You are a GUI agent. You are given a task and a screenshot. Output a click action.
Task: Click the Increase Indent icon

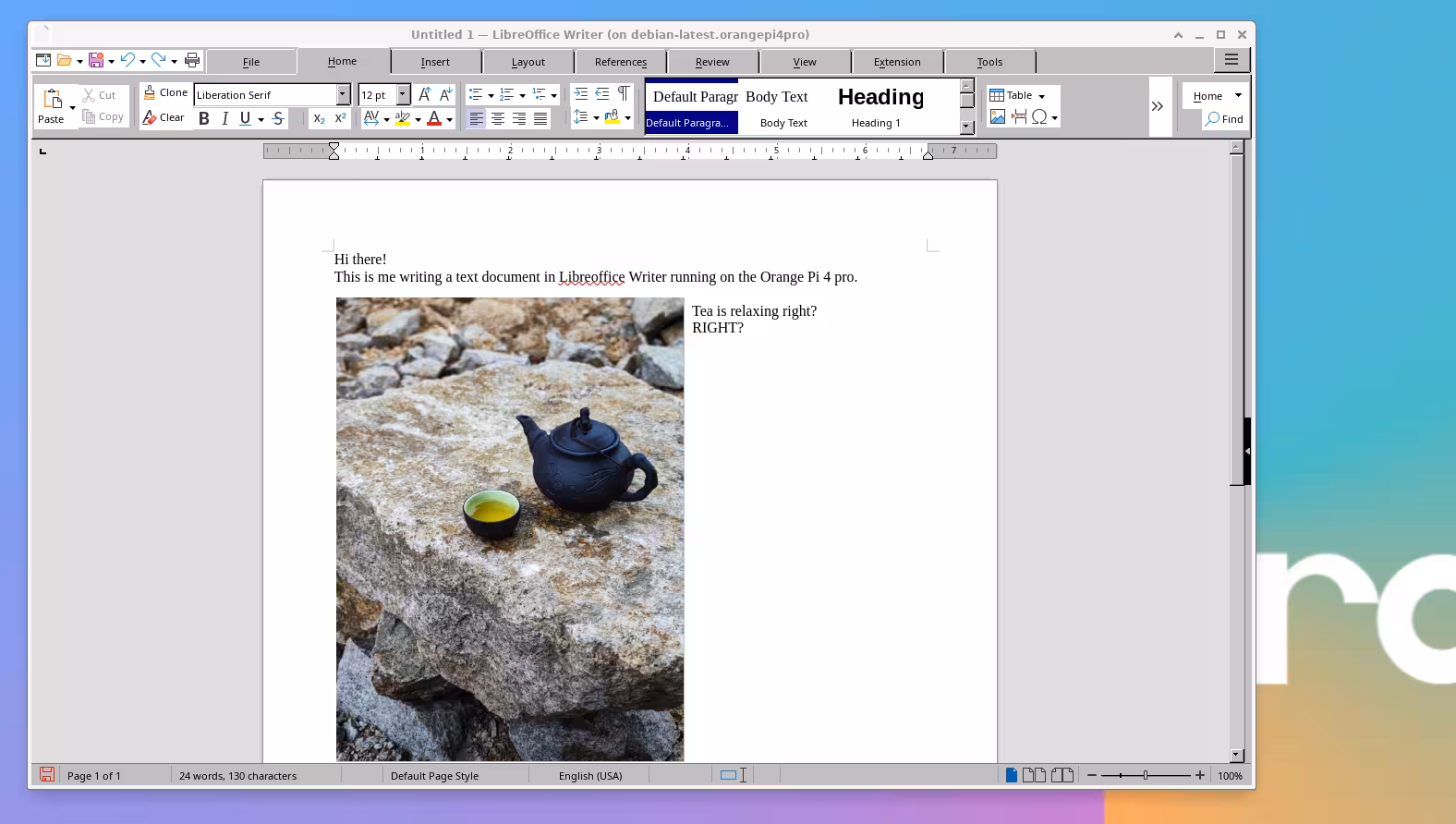[580, 93]
